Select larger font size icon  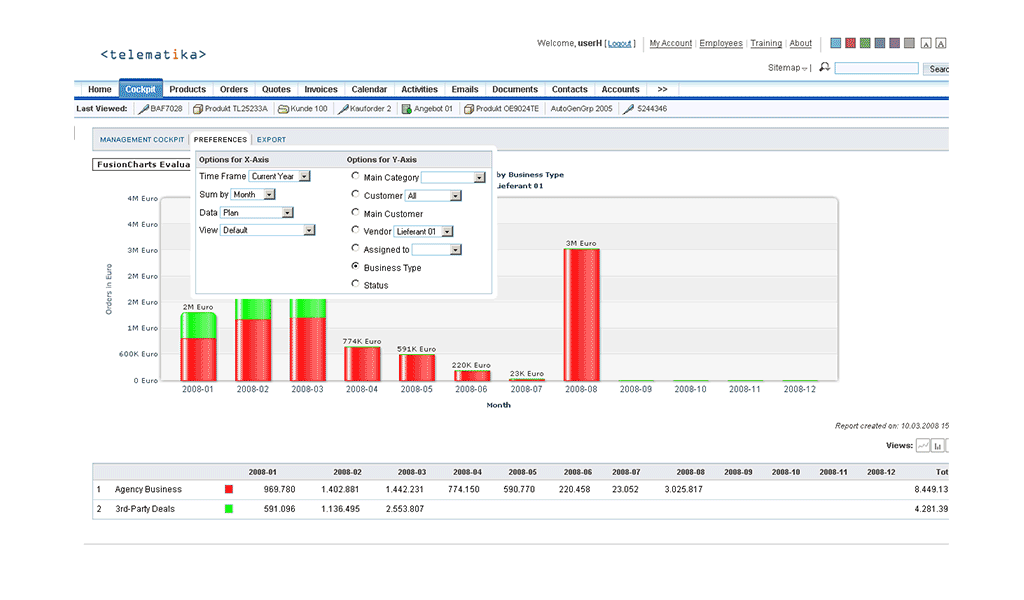pyautogui.click(x=941, y=44)
